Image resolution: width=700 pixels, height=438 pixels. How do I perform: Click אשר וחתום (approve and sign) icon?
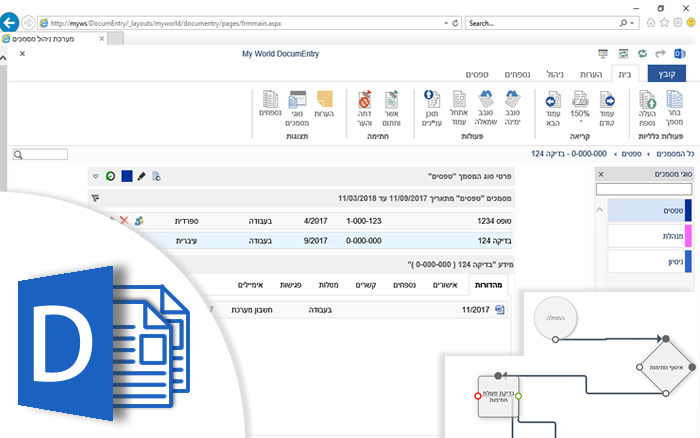(392, 99)
